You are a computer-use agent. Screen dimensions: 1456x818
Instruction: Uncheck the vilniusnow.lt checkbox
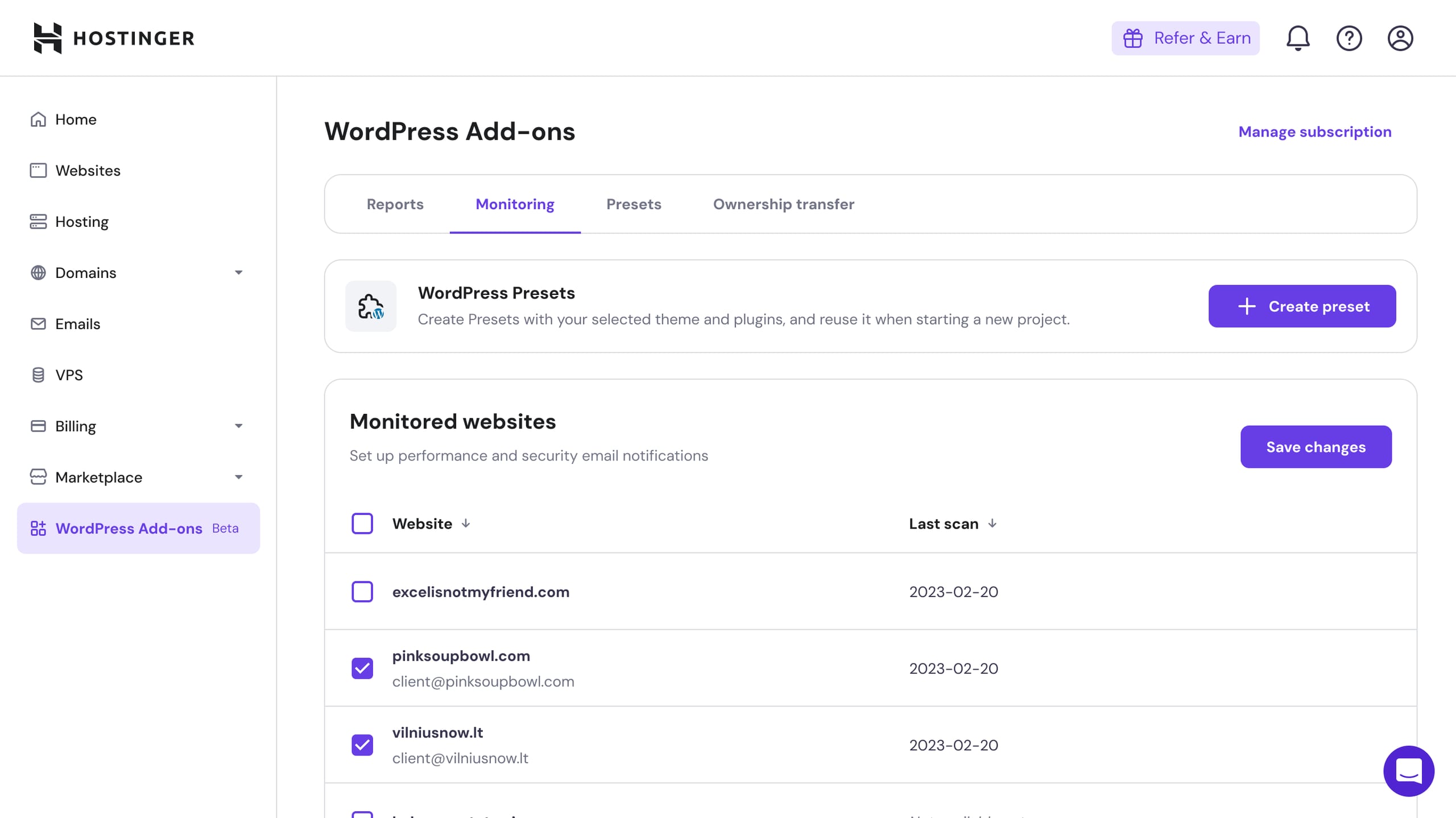click(362, 745)
